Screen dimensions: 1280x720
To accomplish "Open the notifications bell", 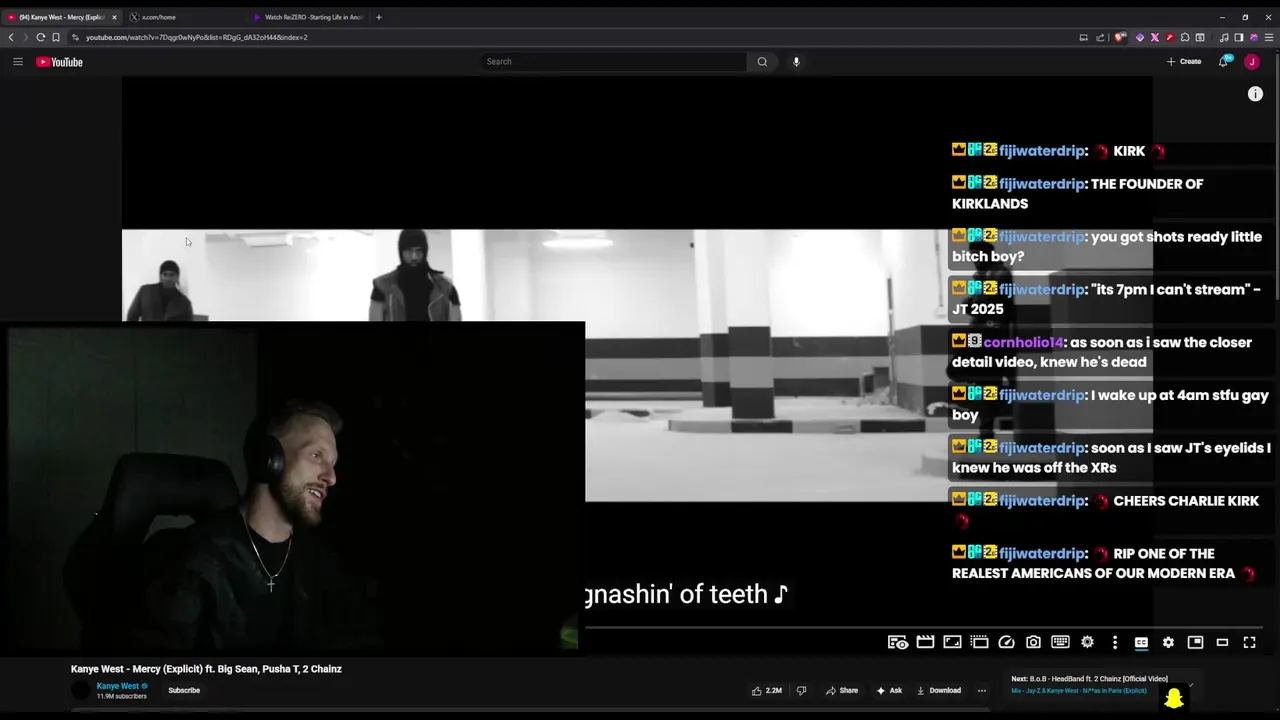I will pyautogui.click(x=1223, y=62).
